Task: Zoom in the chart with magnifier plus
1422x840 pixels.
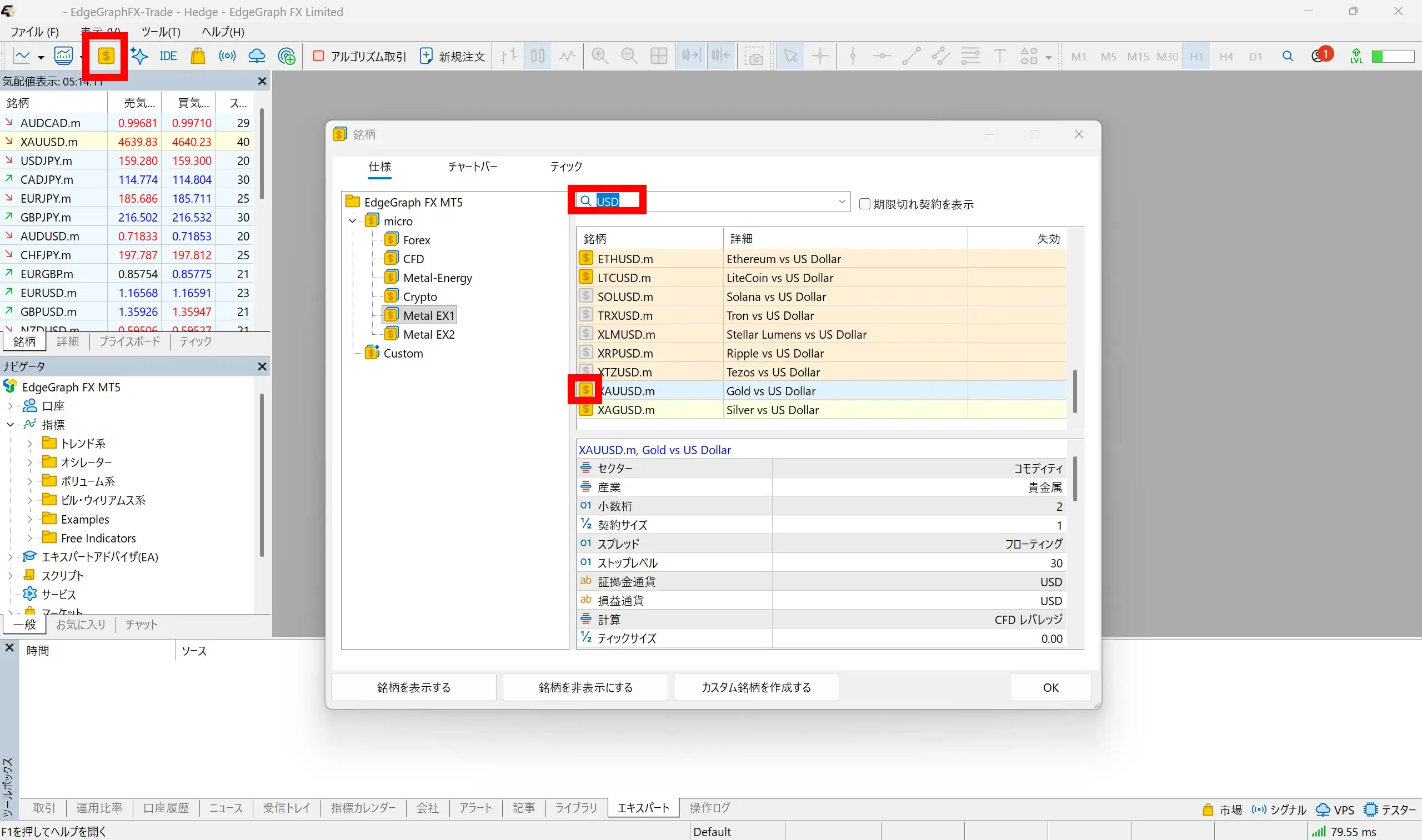Action: click(600, 56)
